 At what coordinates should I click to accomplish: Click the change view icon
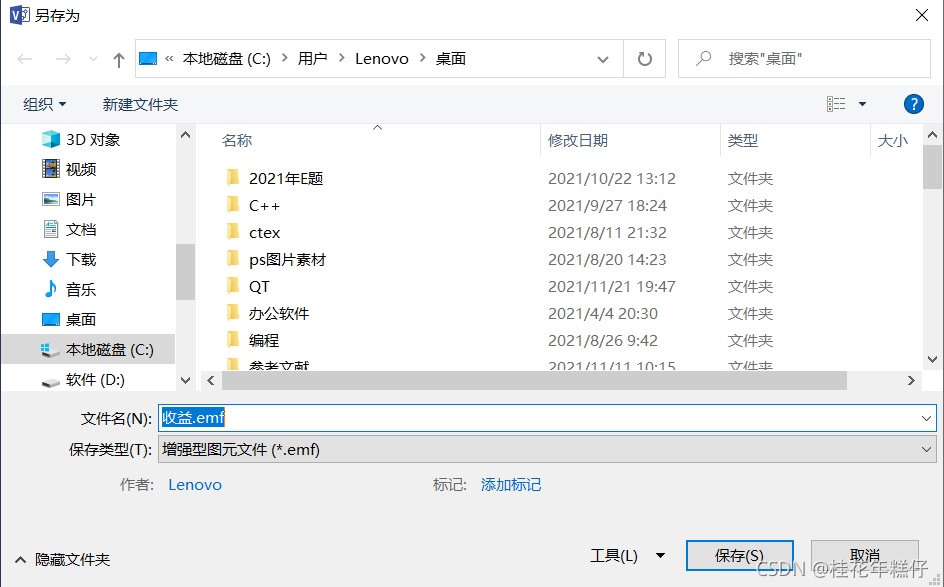pyautogui.click(x=836, y=104)
